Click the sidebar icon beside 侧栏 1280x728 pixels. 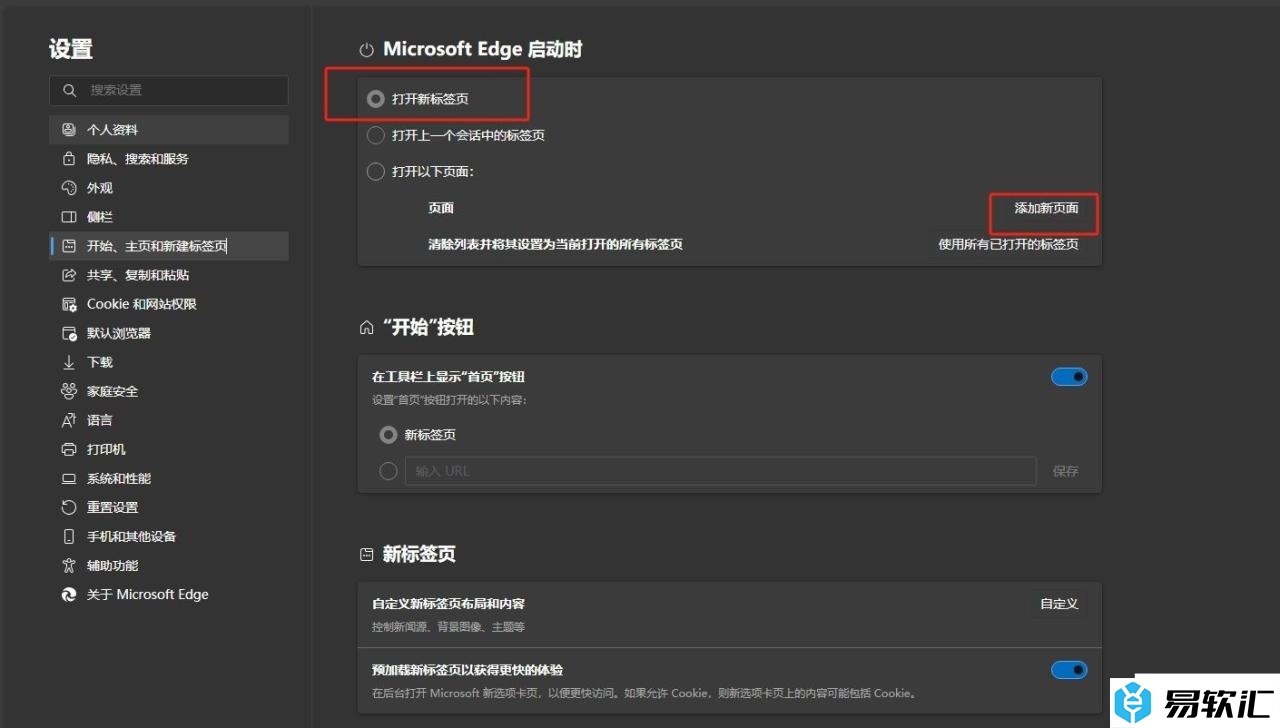[69, 217]
